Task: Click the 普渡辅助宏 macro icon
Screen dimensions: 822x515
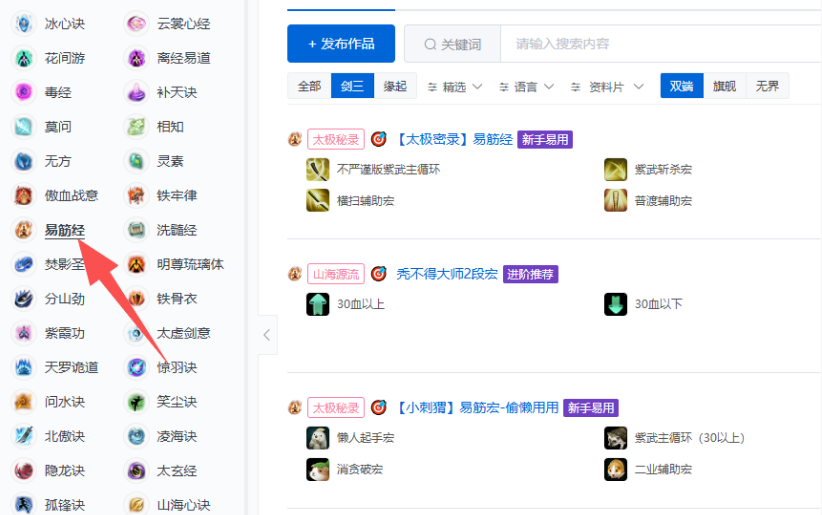Action: tap(615, 200)
